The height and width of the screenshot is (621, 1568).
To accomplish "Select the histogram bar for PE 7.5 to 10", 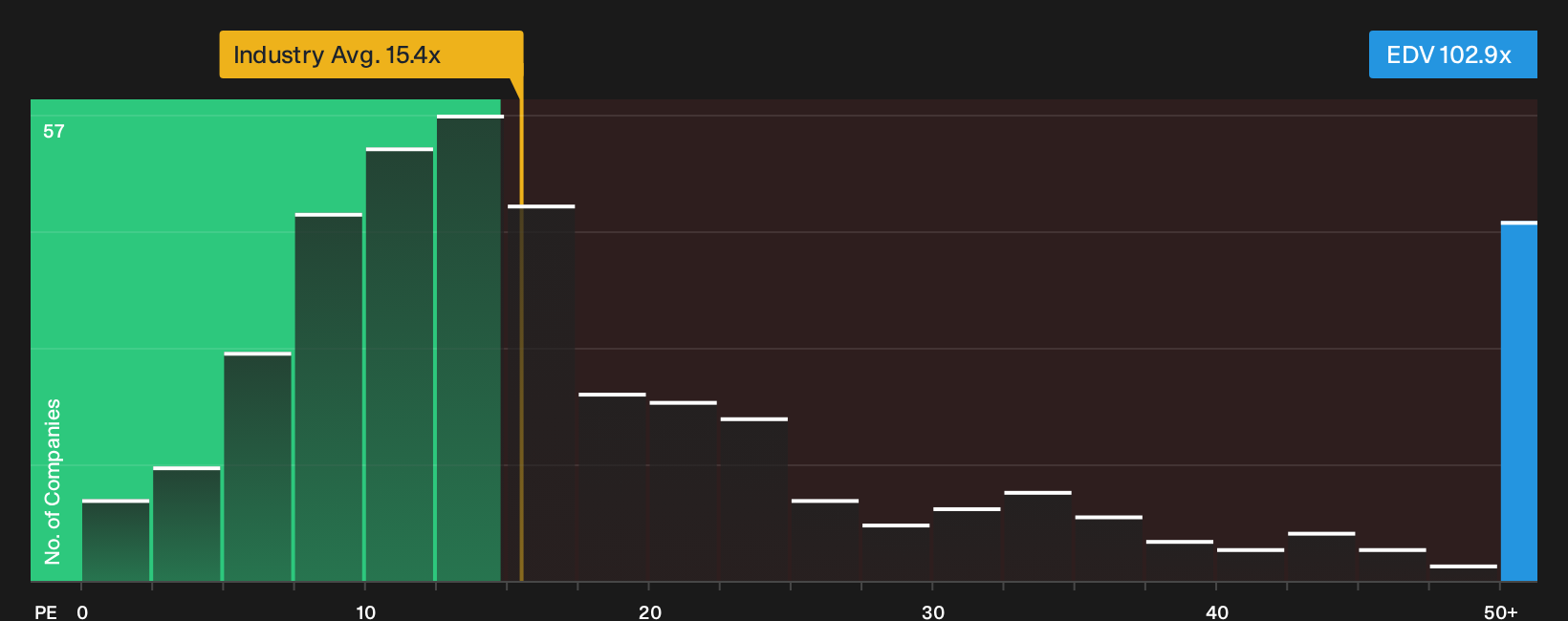I will pyautogui.click(x=328, y=397).
